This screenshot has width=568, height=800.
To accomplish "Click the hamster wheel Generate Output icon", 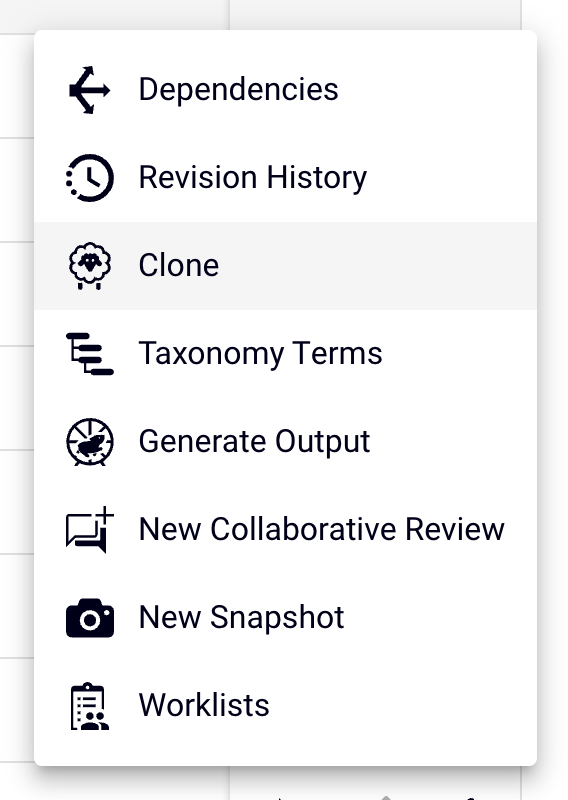I will click(89, 441).
